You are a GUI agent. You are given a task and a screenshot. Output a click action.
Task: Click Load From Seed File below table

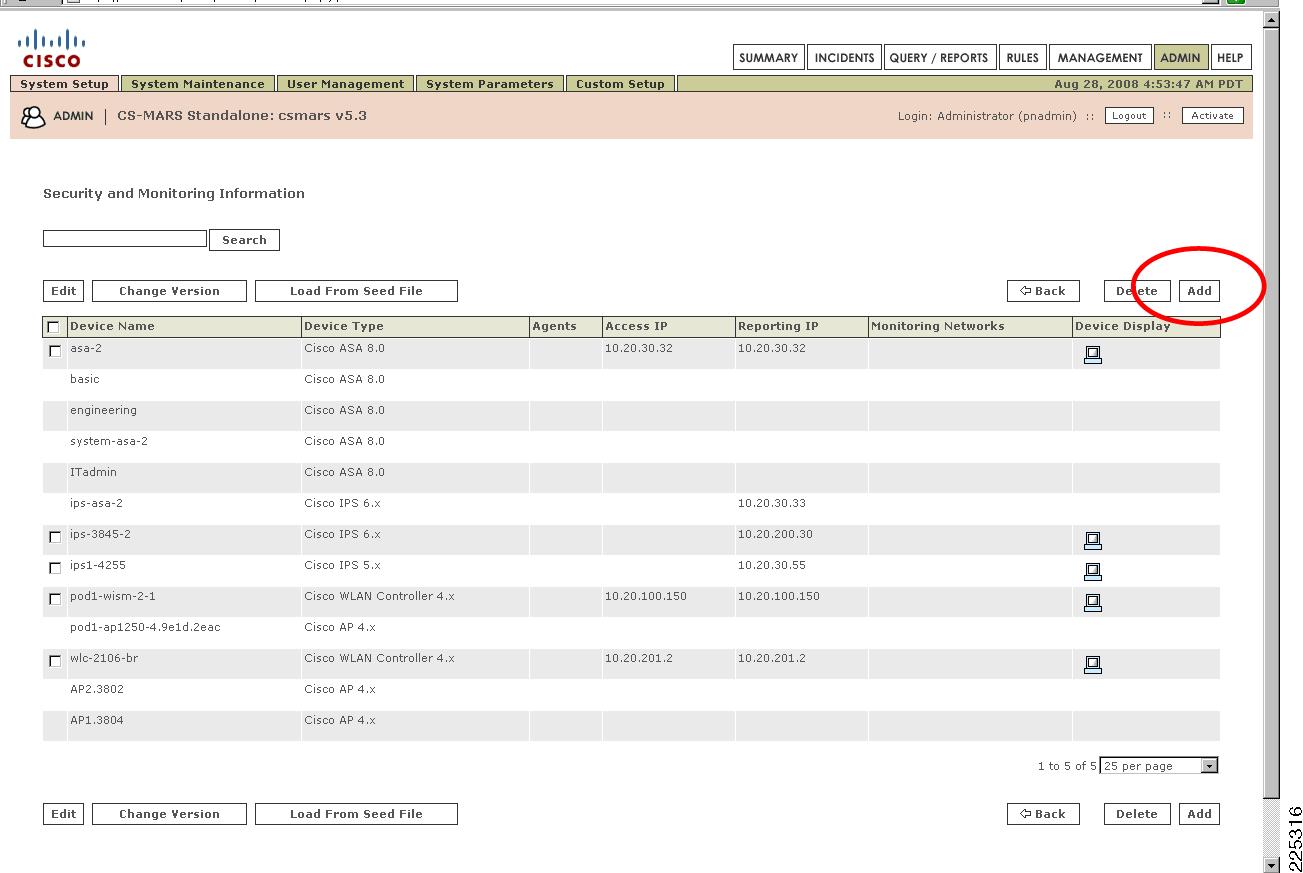click(356, 814)
